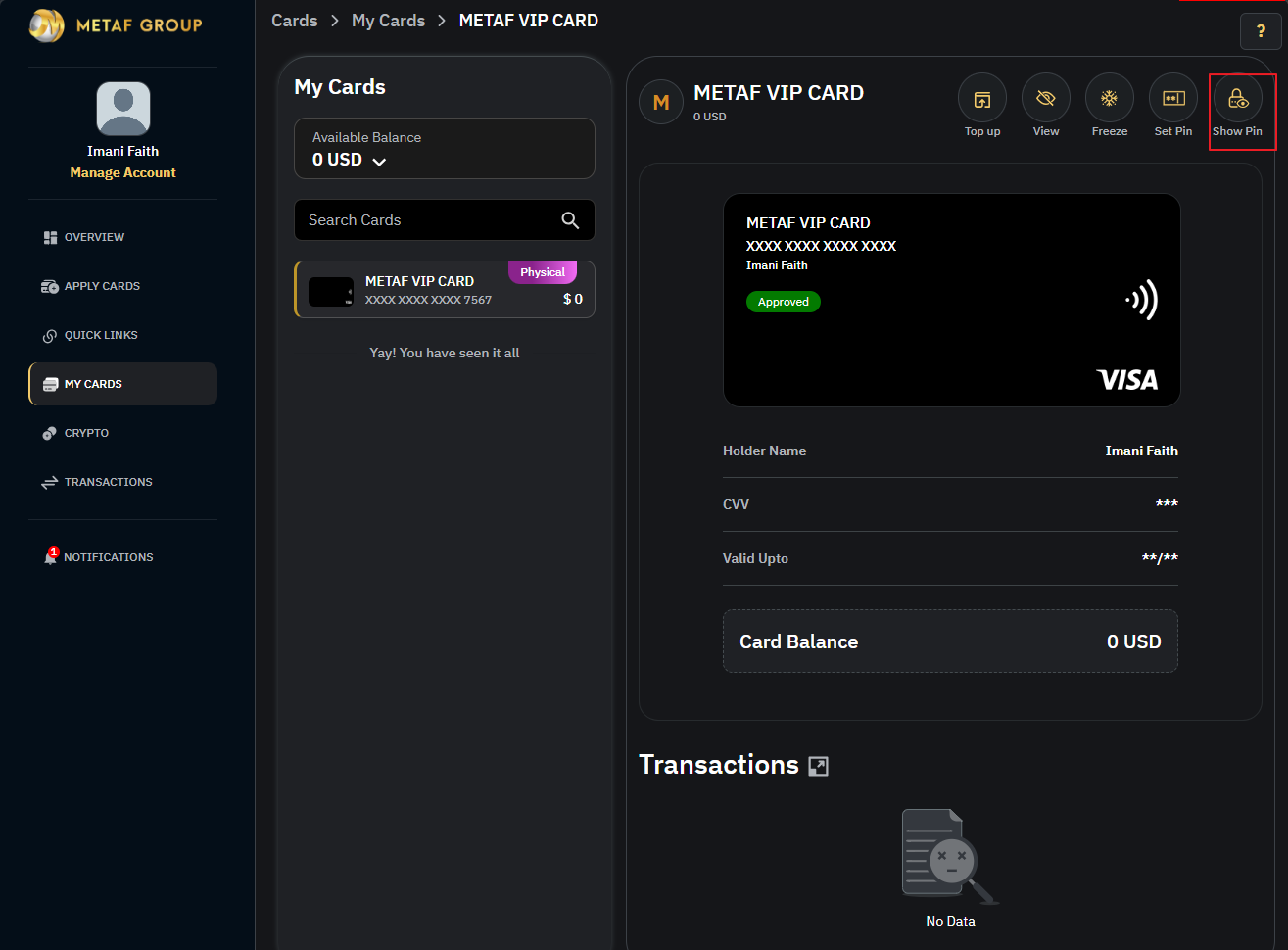Click the contactless symbol on card

click(x=1142, y=300)
